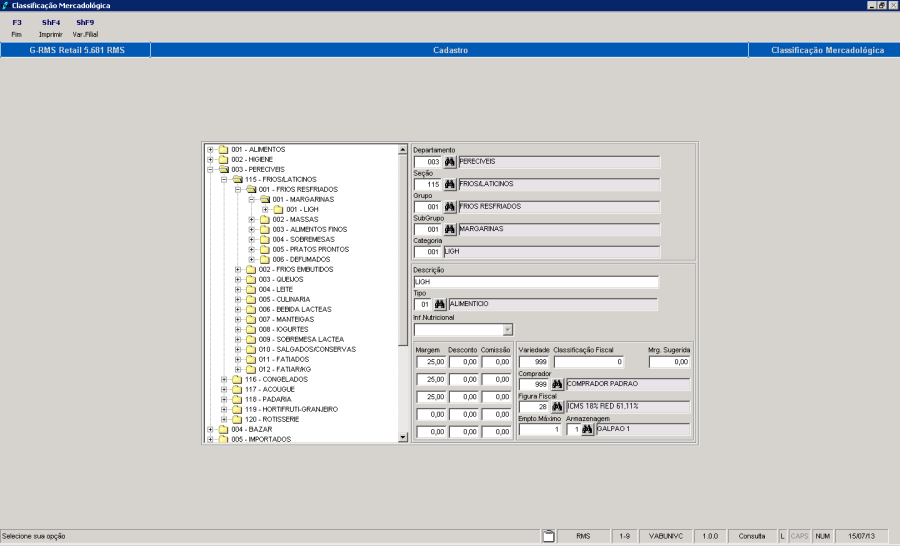
Task: Click the Variedade field 999
Action: tap(534, 362)
